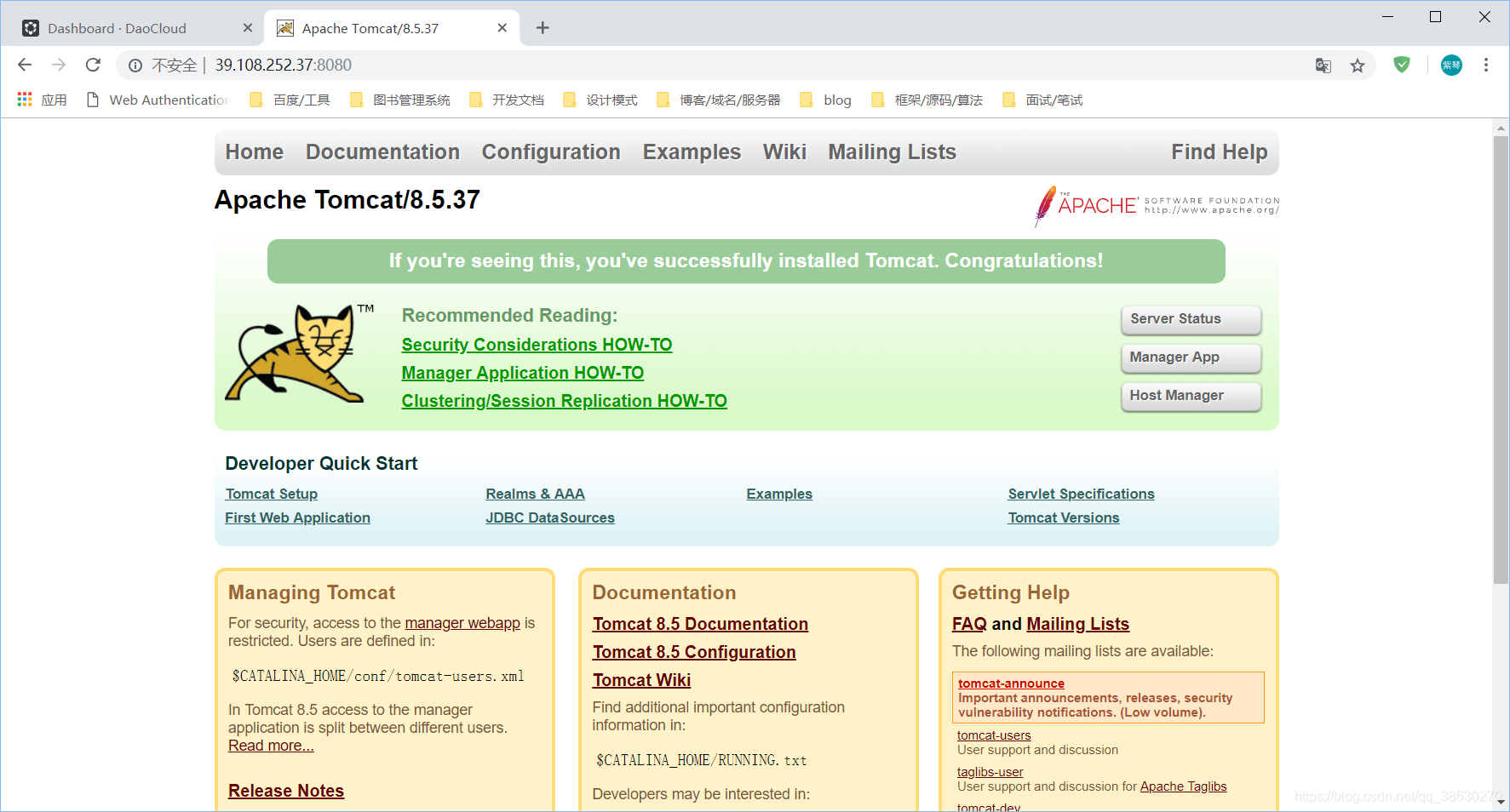
Task: Close the Apache Tomcat tab
Action: (502, 28)
